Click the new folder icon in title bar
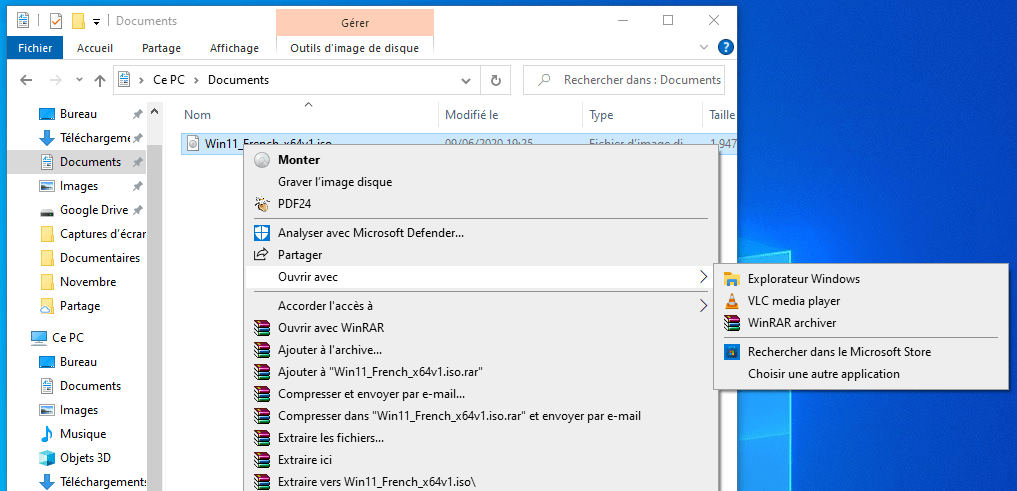The width and height of the screenshot is (1017, 491). tap(78, 21)
